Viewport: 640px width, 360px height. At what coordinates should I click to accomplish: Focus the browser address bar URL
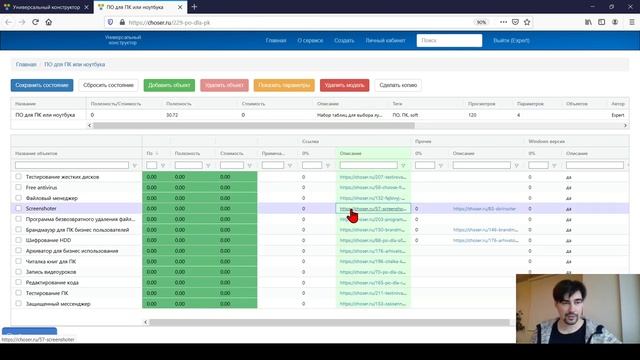point(169,22)
